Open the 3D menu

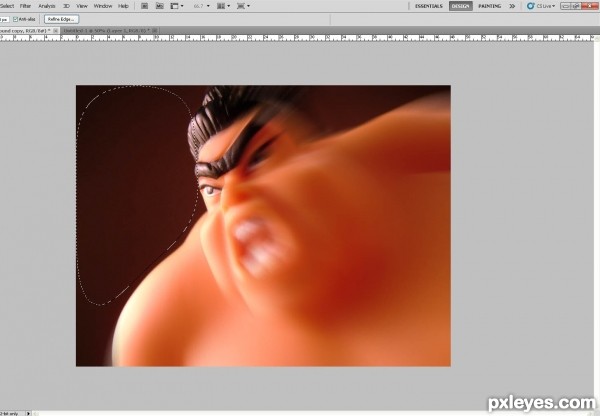[x=66, y=6]
